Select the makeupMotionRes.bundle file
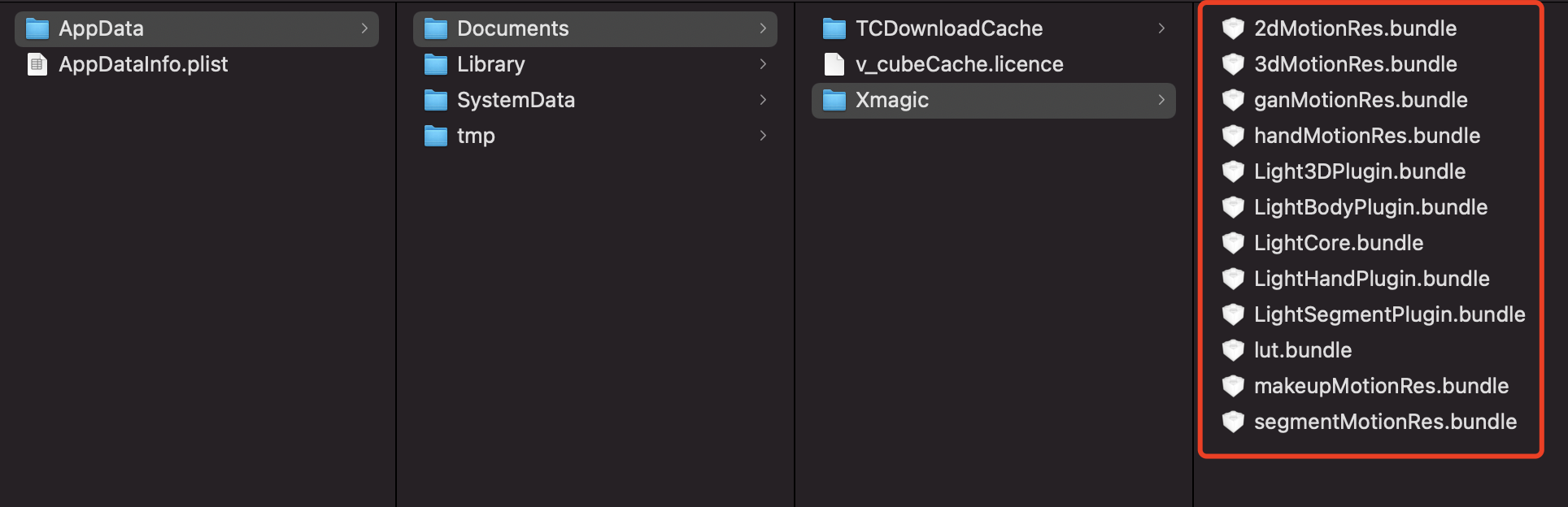1568x507 pixels. coord(1381,386)
